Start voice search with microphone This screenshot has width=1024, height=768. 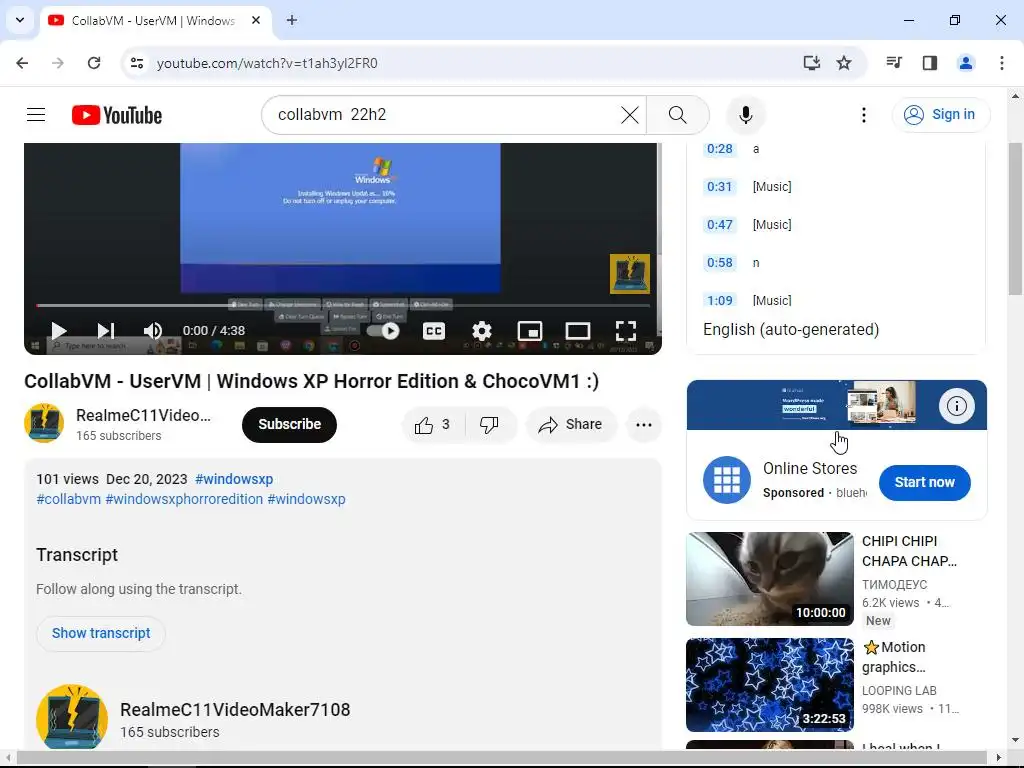(x=745, y=115)
